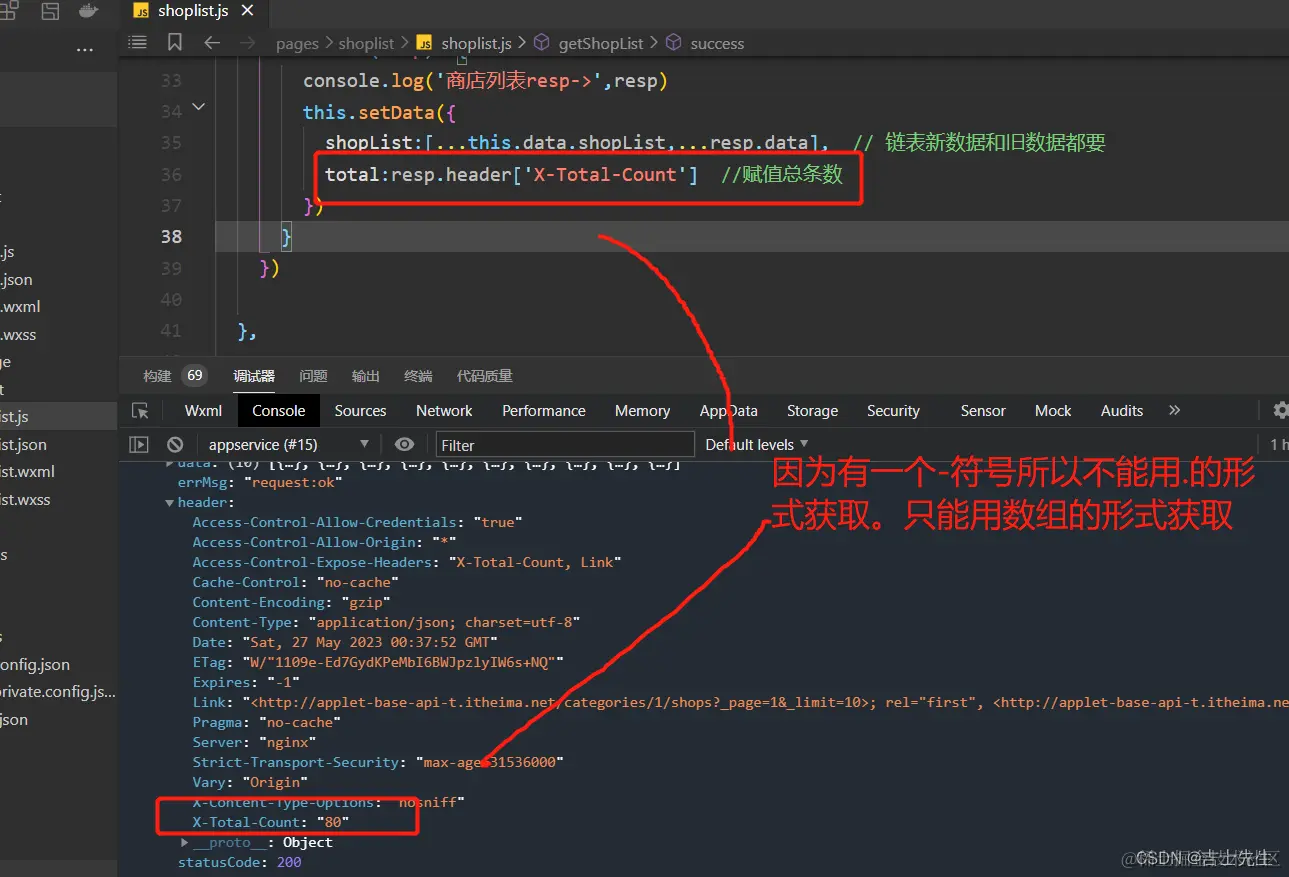Select the Server: "nginx" row

(x=254, y=742)
